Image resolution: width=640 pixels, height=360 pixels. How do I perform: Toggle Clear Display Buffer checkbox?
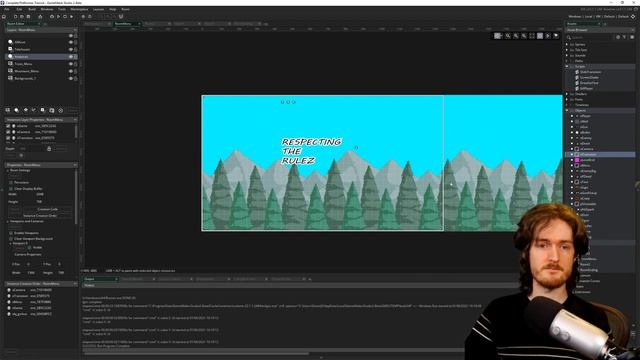coord(11,189)
